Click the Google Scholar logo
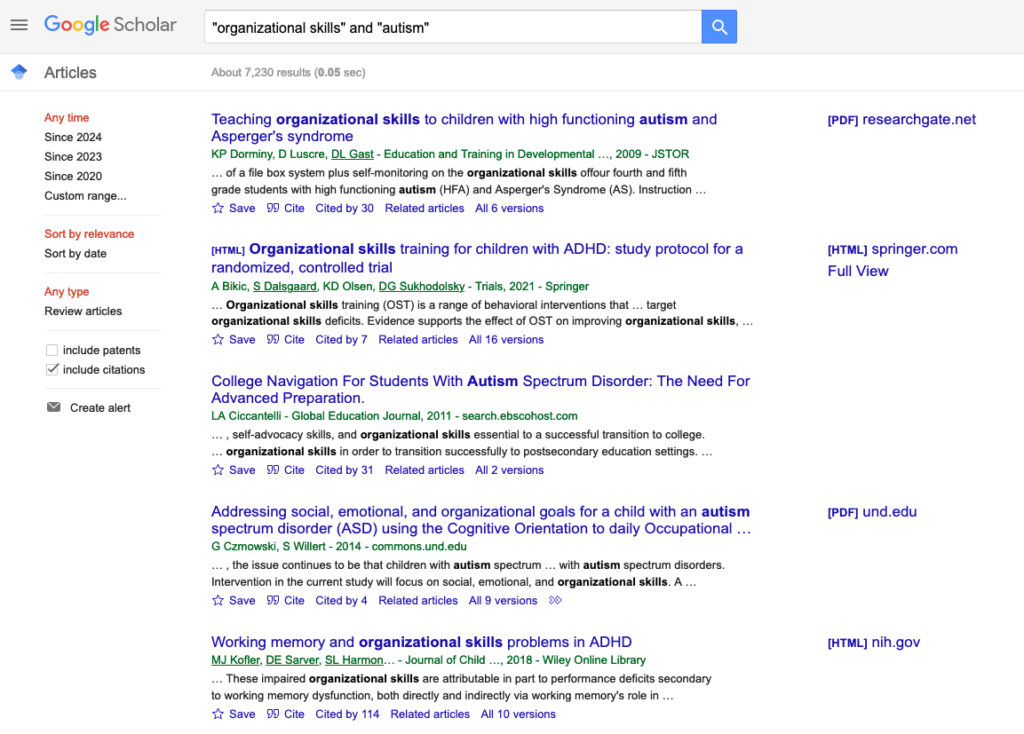Screen dimensions: 1024x734 point(110,25)
